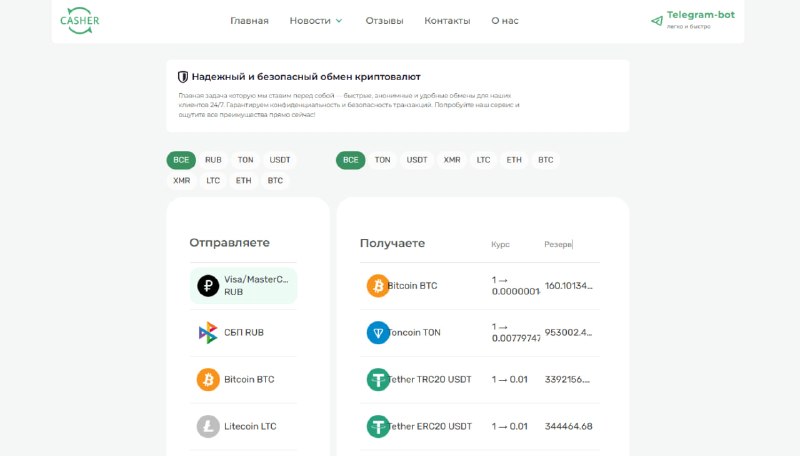Click the Bitcoin icon in the Получаете list

click(x=378, y=286)
